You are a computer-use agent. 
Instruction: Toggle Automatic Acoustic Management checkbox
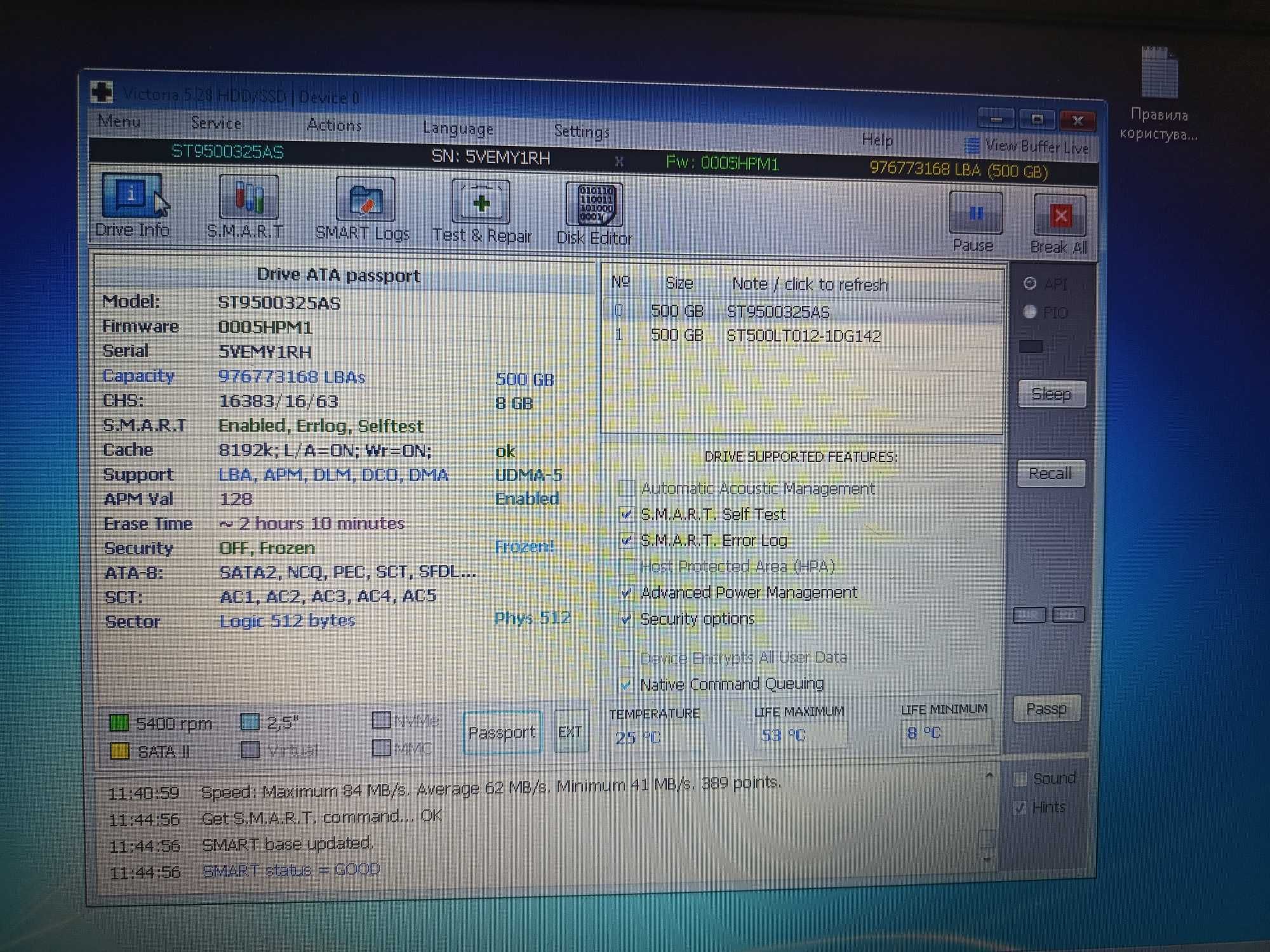pyautogui.click(x=626, y=487)
